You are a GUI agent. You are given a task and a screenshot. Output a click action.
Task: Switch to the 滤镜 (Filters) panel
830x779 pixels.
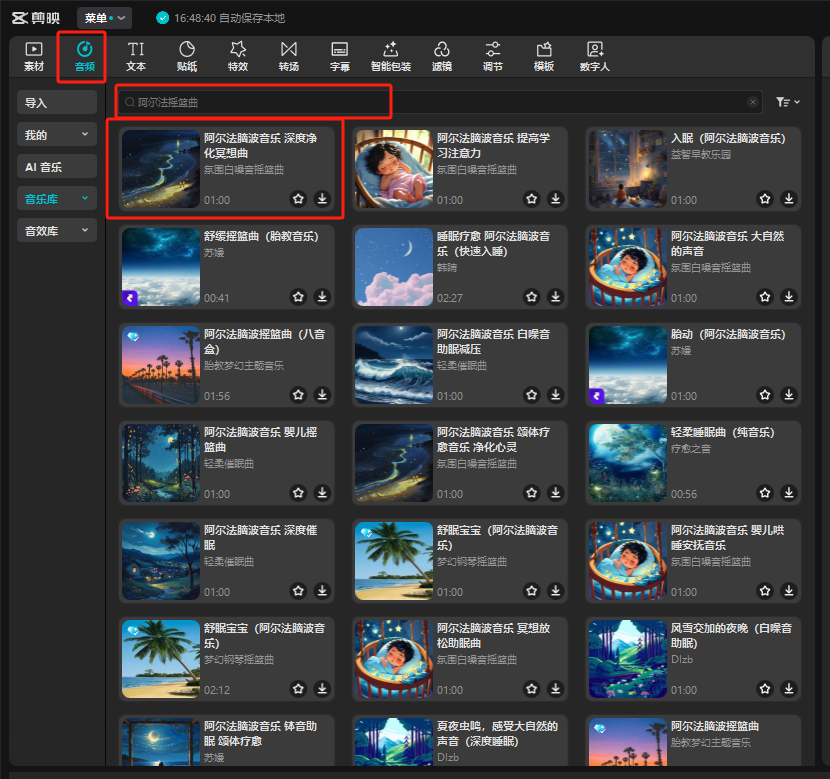tap(441, 56)
